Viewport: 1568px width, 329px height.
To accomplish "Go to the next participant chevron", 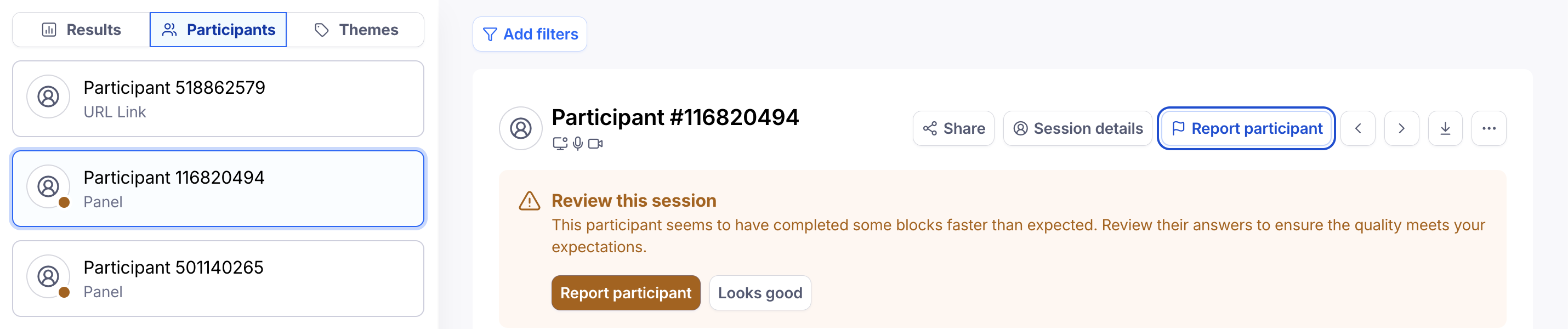I will [x=1401, y=128].
